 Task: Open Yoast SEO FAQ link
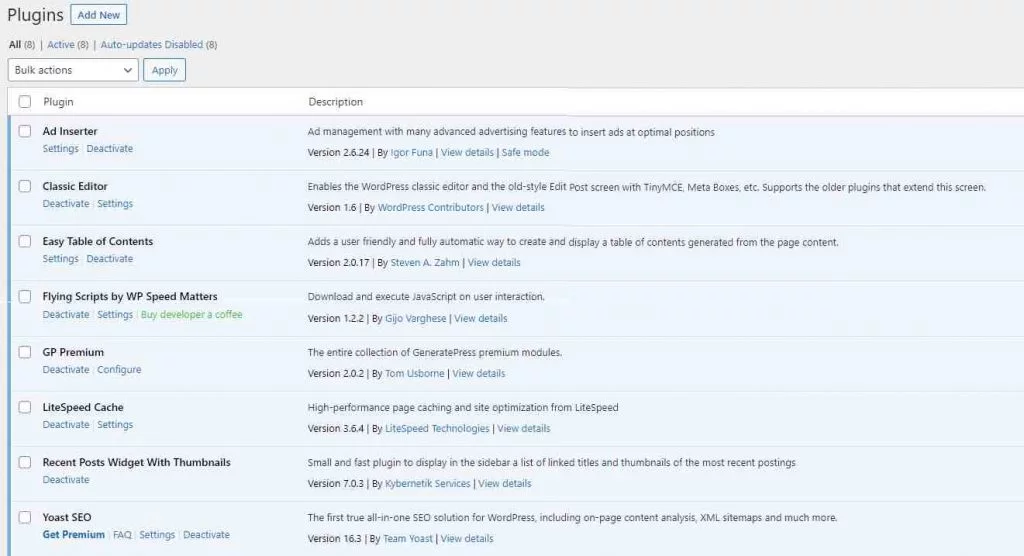point(122,534)
